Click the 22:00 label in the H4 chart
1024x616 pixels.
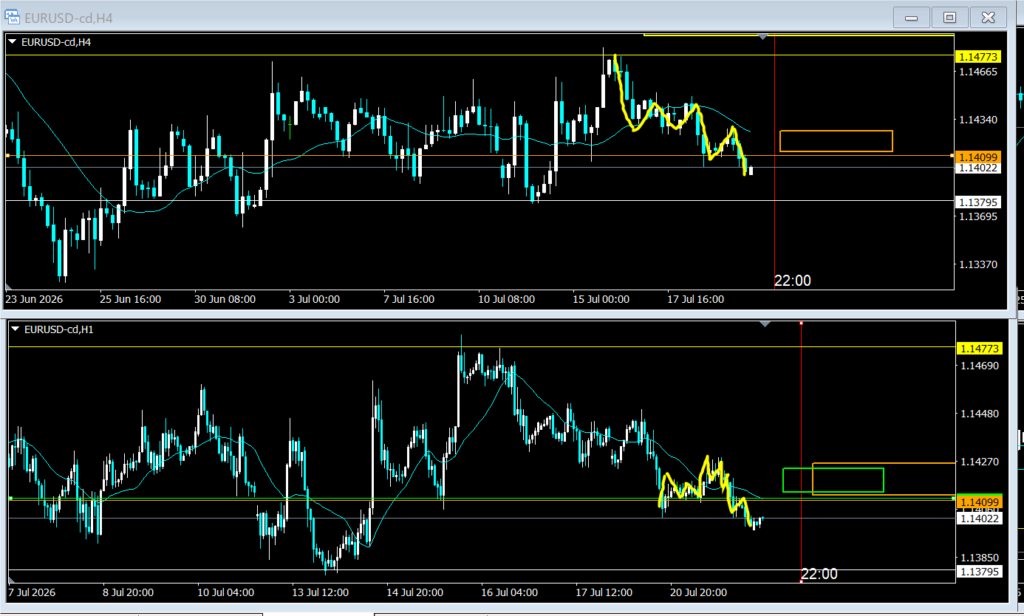[792, 281]
